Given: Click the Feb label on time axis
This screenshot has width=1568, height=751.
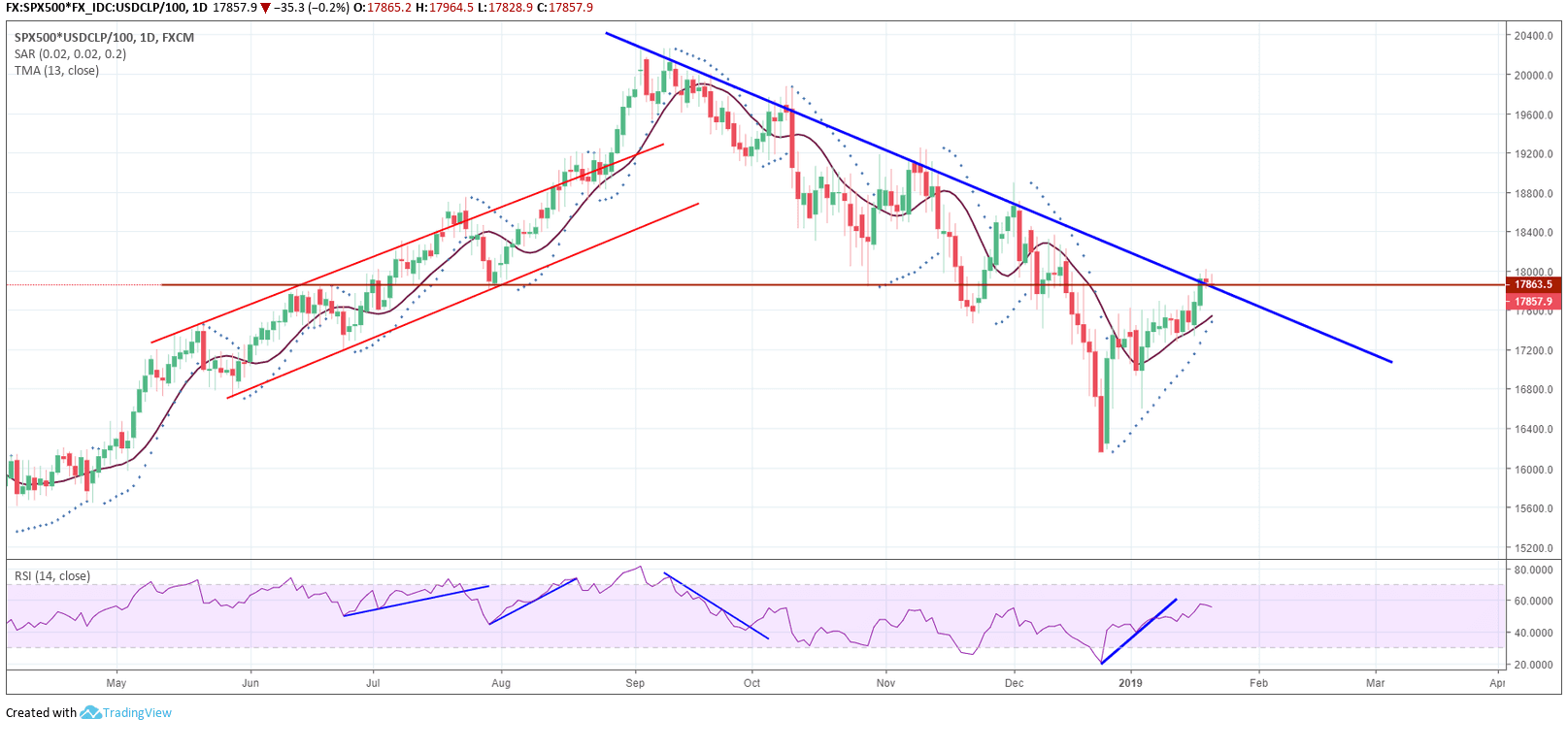Looking at the screenshot, I should [x=1258, y=683].
